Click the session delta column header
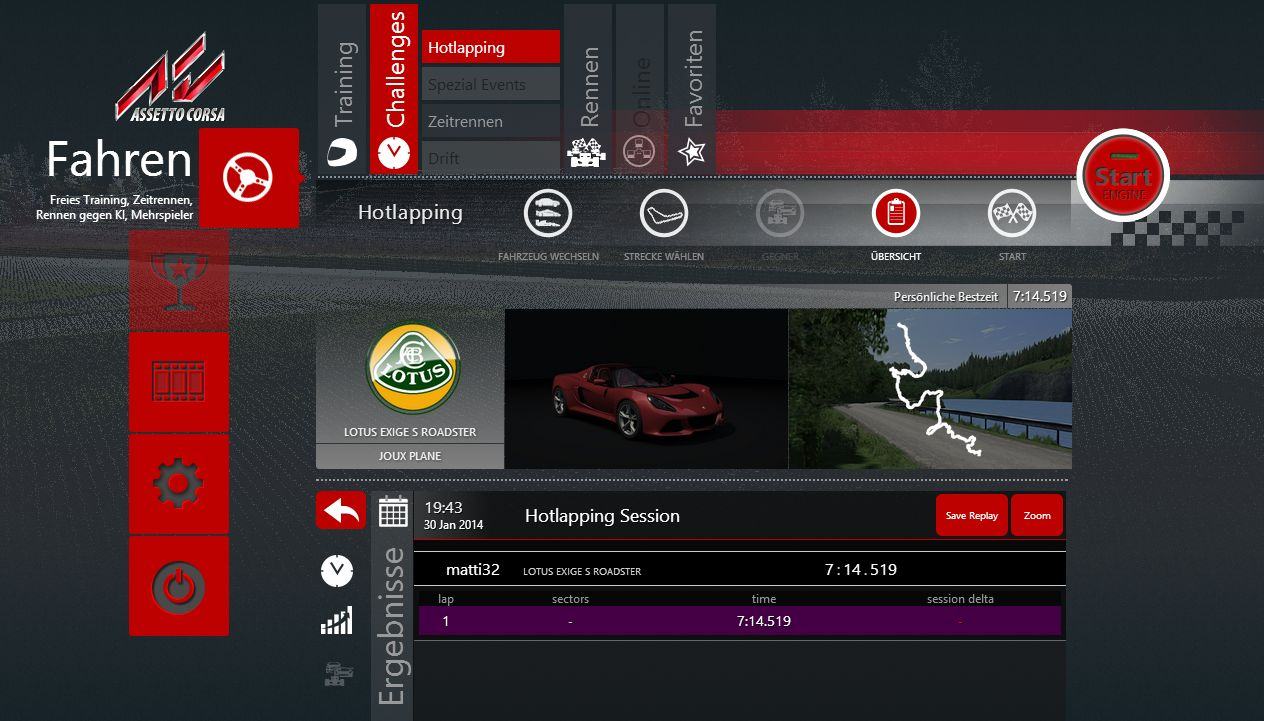 coord(960,599)
